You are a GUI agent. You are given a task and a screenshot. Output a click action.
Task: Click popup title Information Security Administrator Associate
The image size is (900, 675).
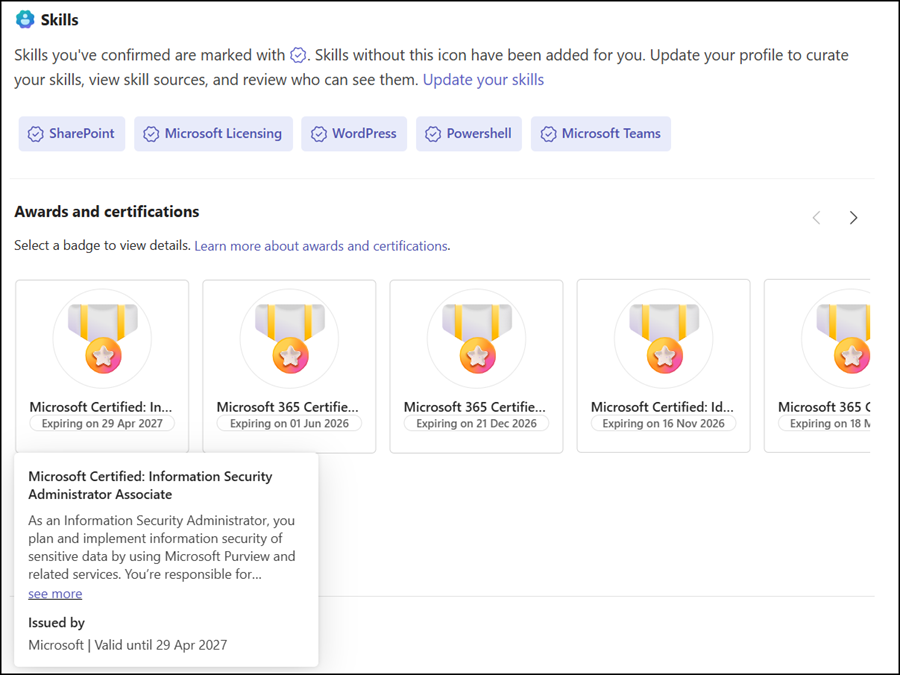coord(150,485)
